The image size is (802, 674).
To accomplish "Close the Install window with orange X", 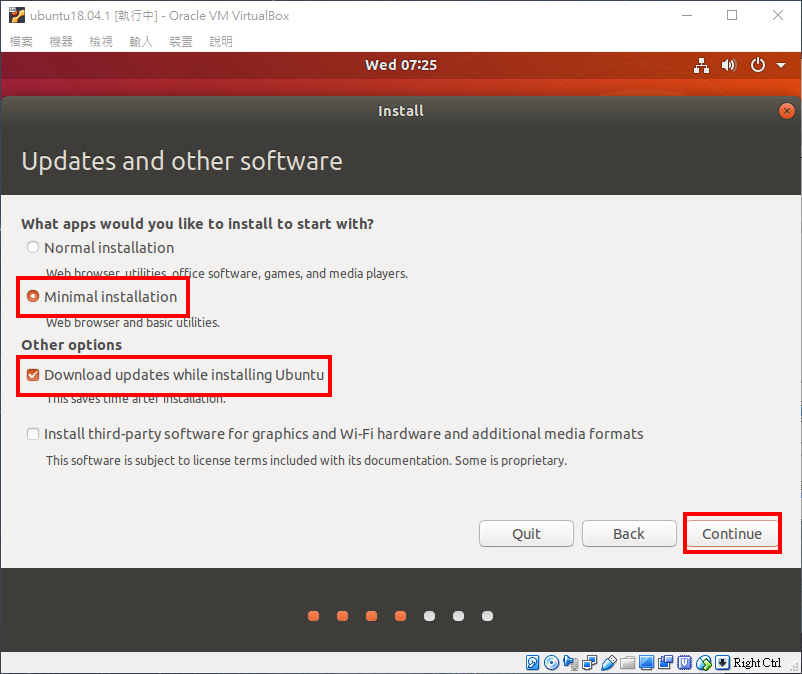I will coord(787,110).
